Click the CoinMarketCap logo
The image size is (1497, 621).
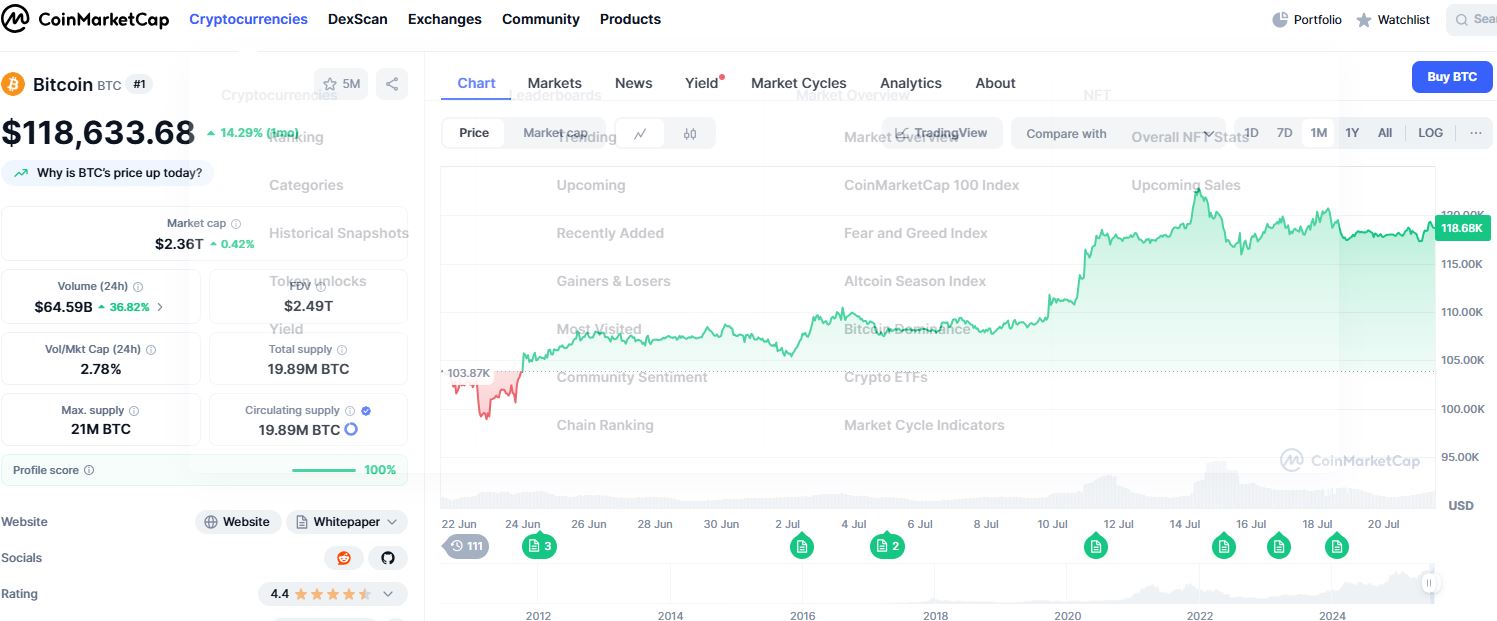(x=86, y=20)
